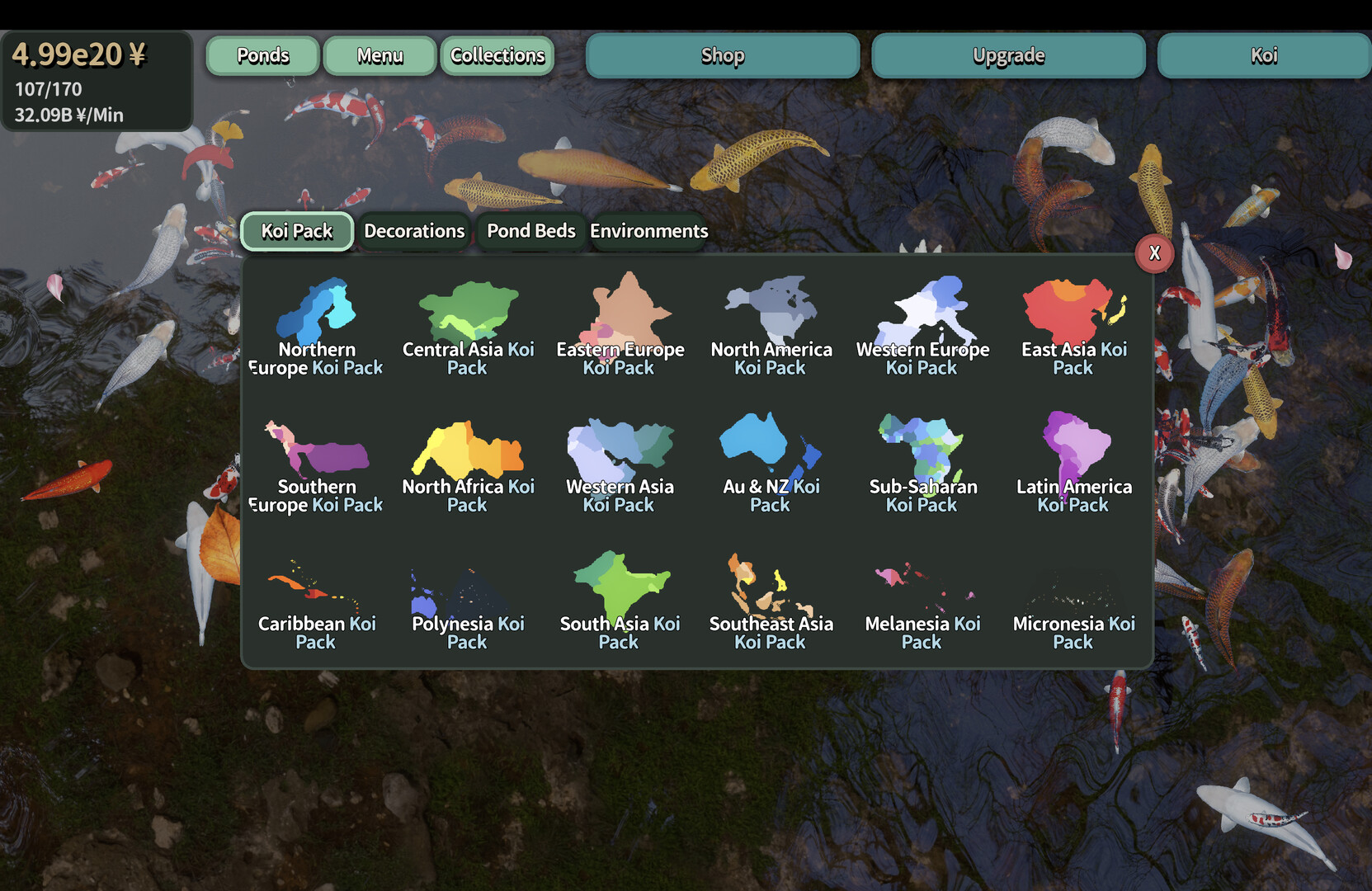Close the shop panel with the X
The width and height of the screenshot is (1372, 891).
(1154, 253)
